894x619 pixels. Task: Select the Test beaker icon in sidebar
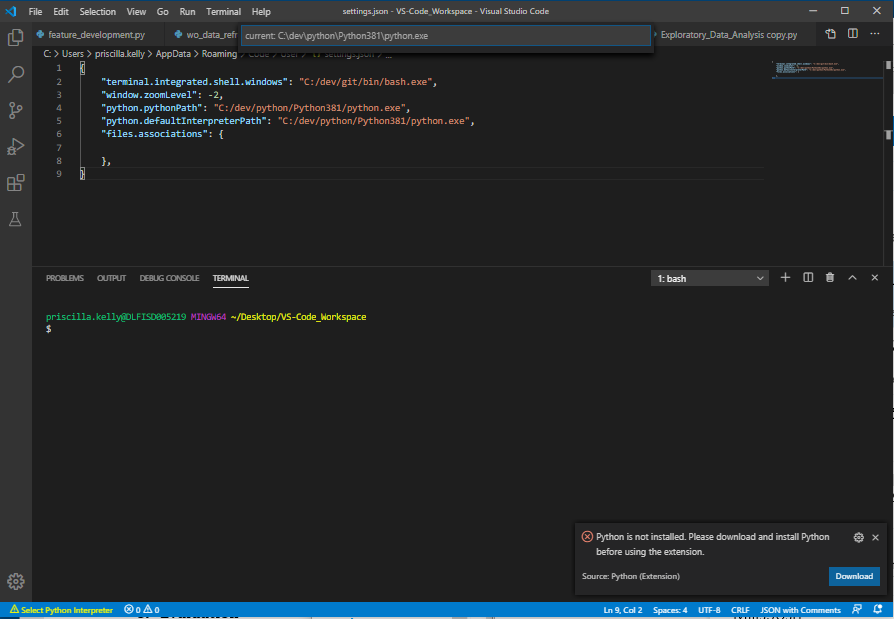[15, 219]
